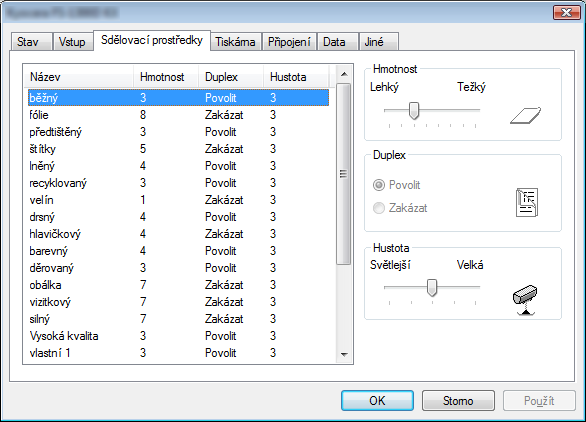
Task: Select the fólie media row
Action: coord(178,115)
